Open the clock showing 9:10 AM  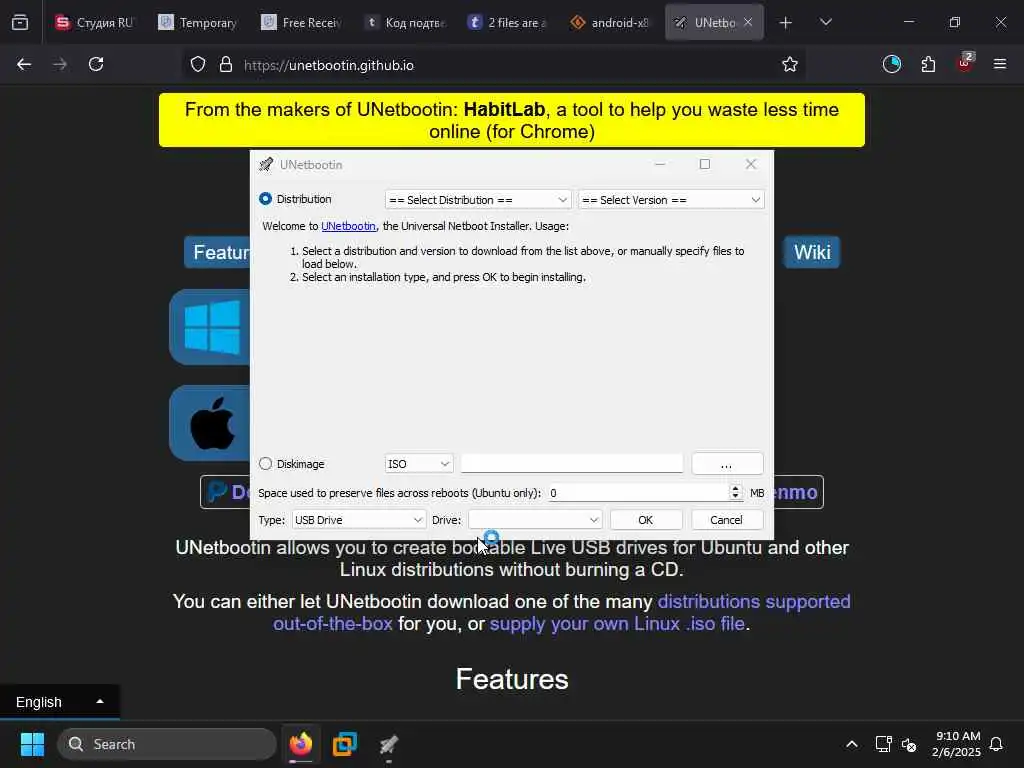[957, 744]
